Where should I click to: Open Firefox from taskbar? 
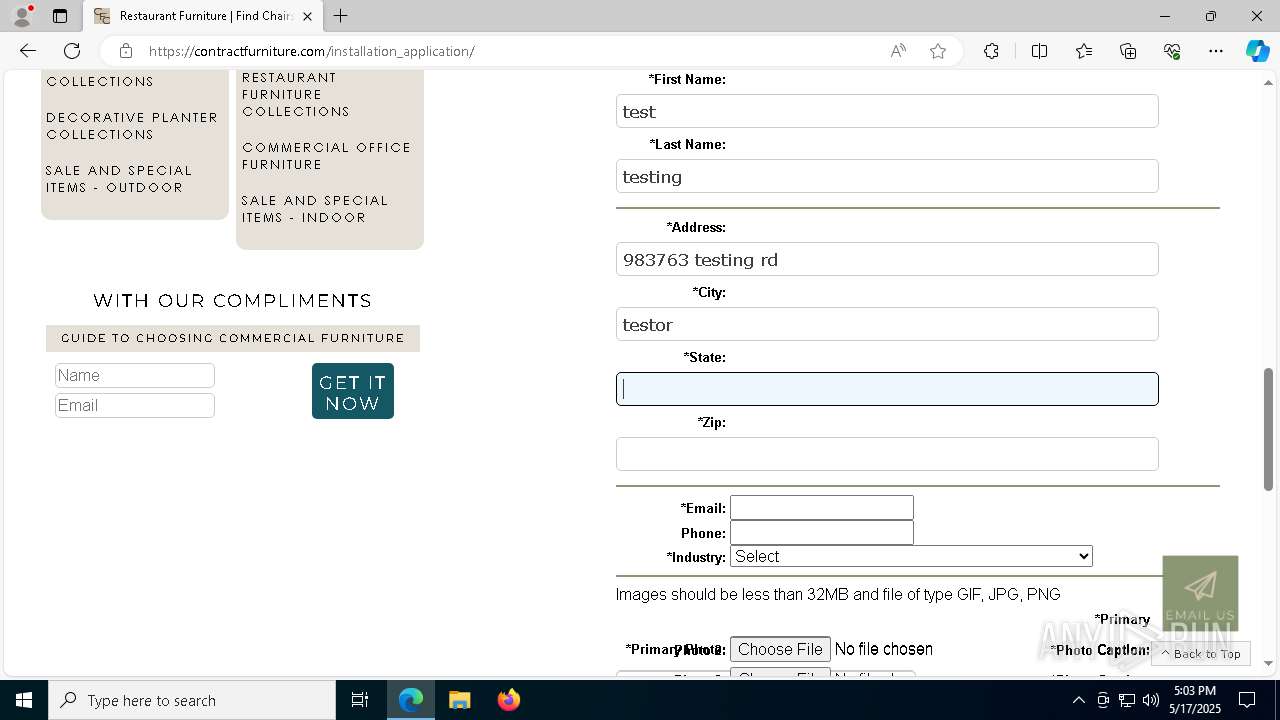[x=509, y=700]
